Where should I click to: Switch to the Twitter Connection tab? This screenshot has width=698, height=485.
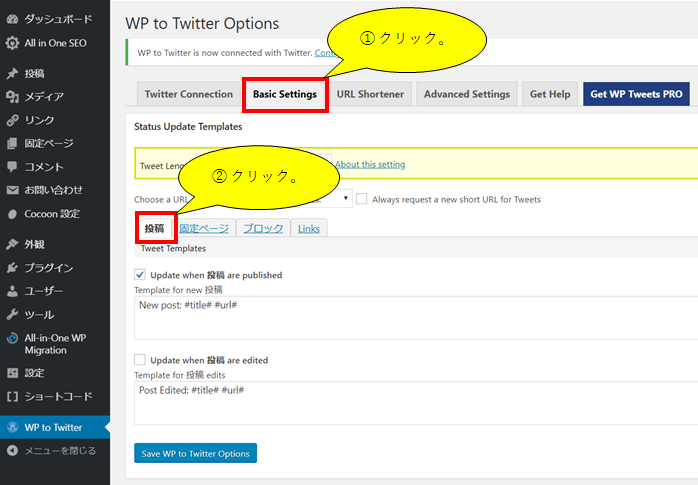(189, 94)
